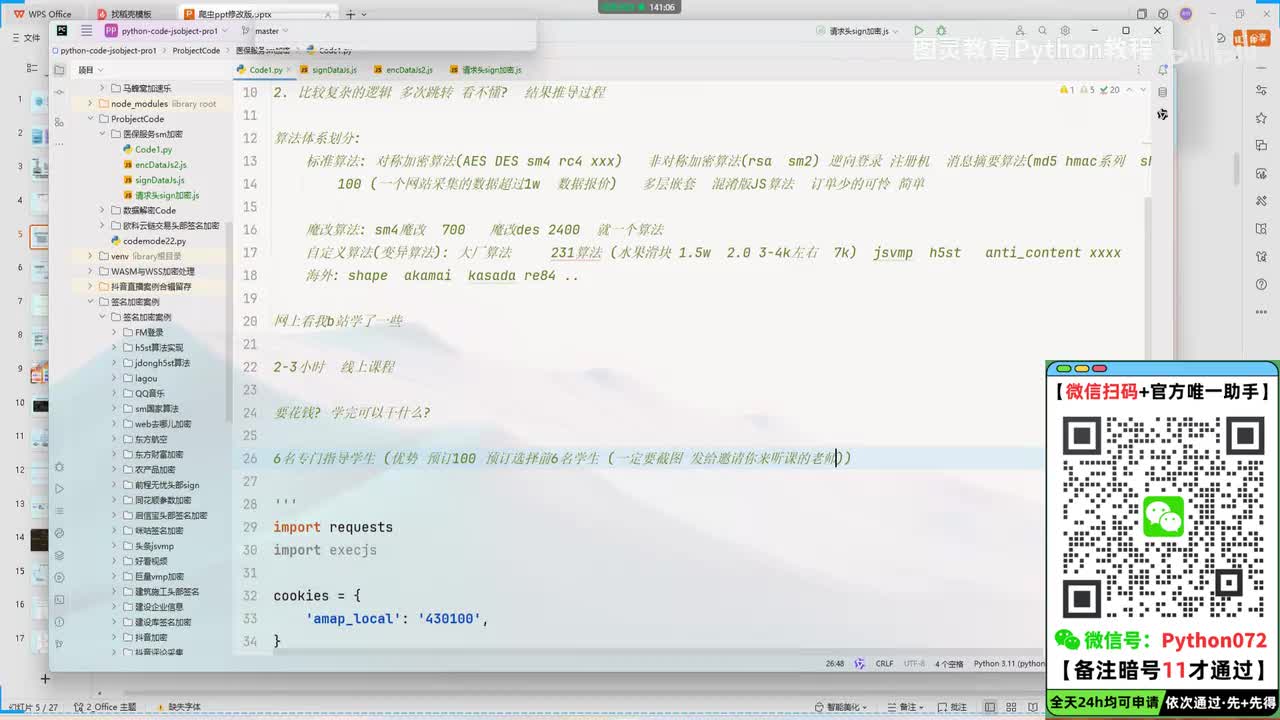Place cursor in cookies line 32
The height and width of the screenshot is (720, 1280).
[x=317, y=595]
